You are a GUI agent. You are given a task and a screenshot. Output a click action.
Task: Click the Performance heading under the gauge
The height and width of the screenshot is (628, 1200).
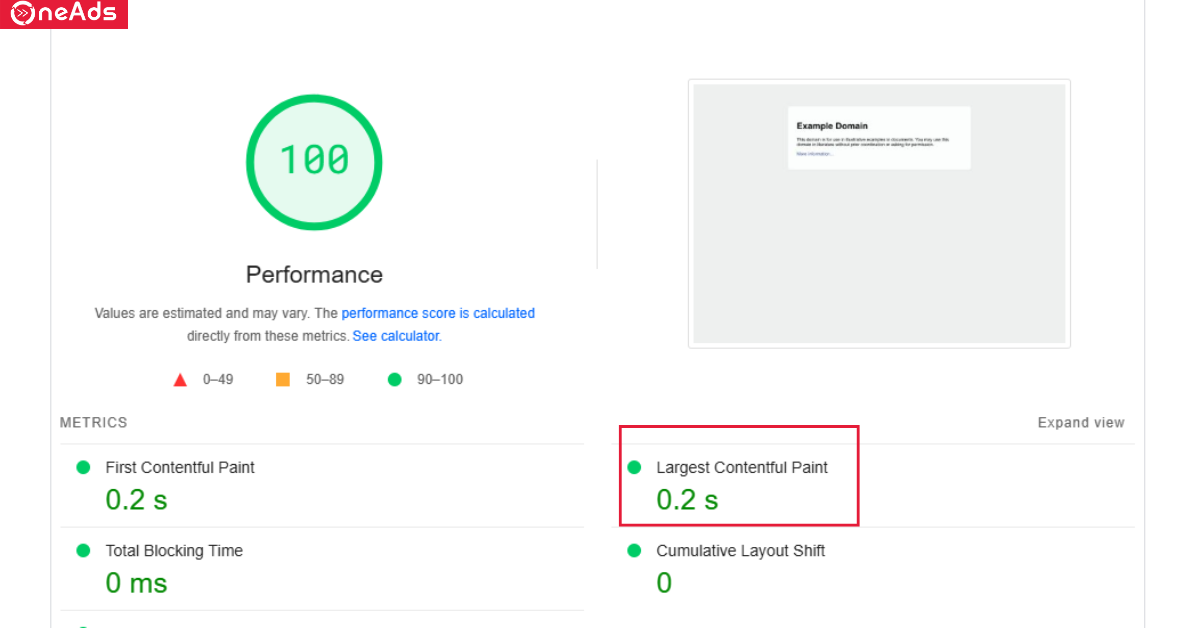(314, 275)
